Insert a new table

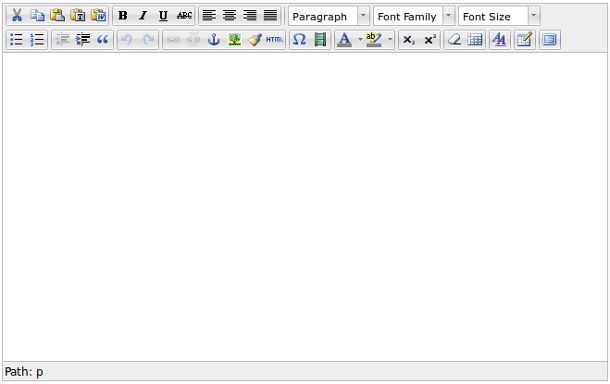click(475, 40)
